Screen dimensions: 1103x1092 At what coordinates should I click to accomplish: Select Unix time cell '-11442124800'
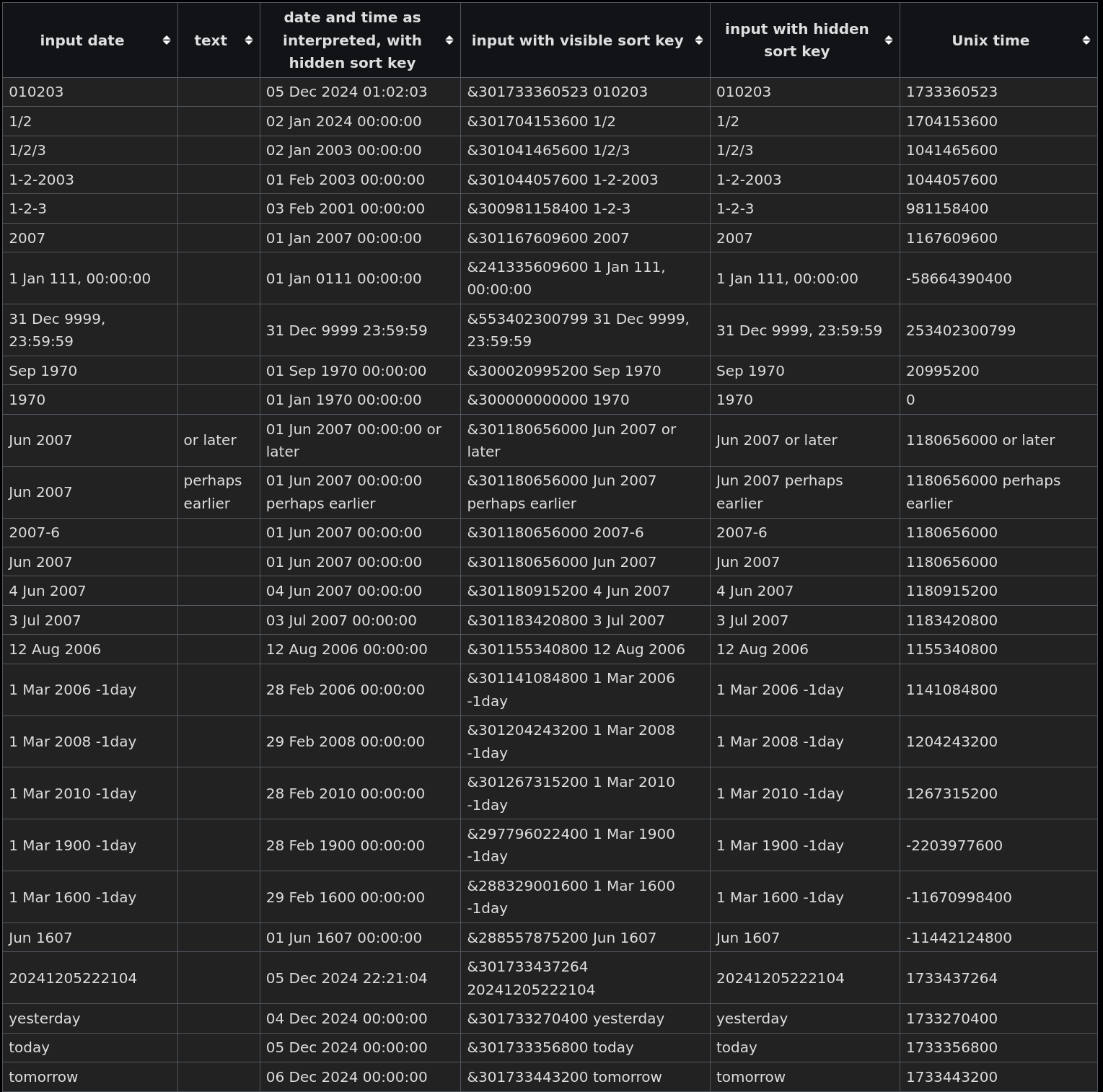tap(998, 938)
